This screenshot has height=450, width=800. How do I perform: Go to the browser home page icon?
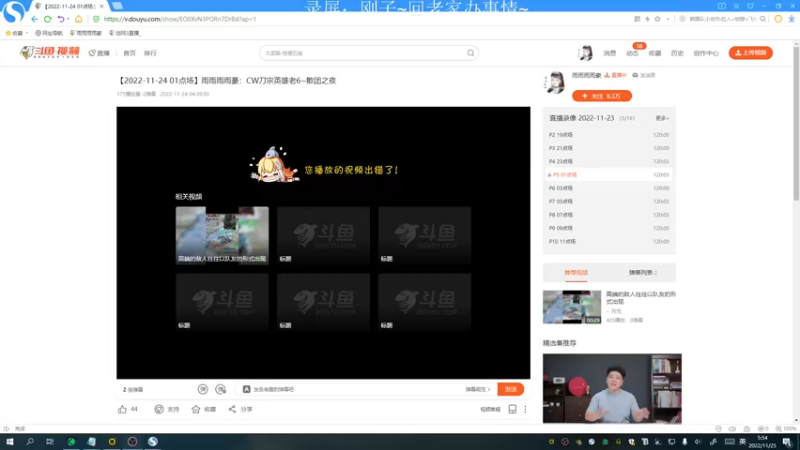coord(78,19)
